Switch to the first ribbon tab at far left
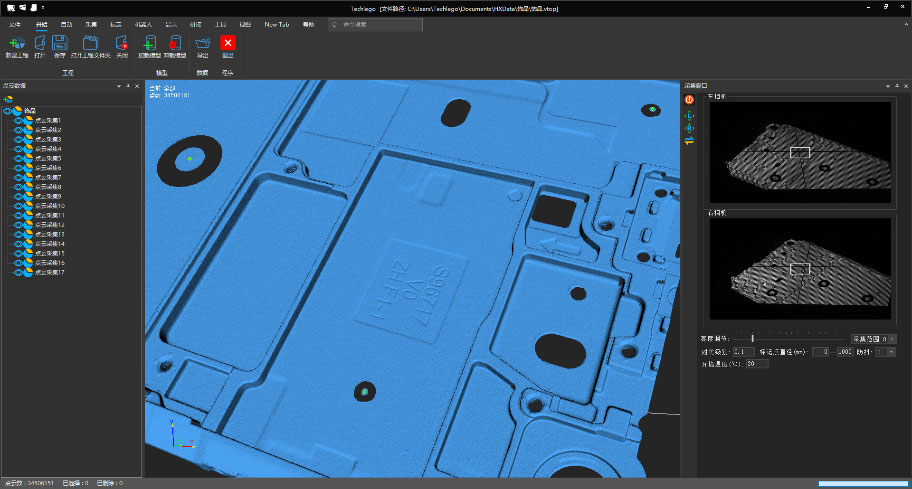Screen dimensions: 912x489 point(15,23)
